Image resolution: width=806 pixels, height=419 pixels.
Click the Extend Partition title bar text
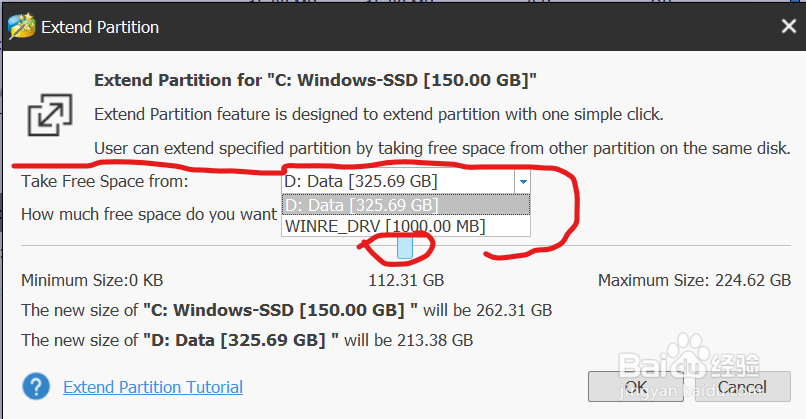click(x=100, y=27)
